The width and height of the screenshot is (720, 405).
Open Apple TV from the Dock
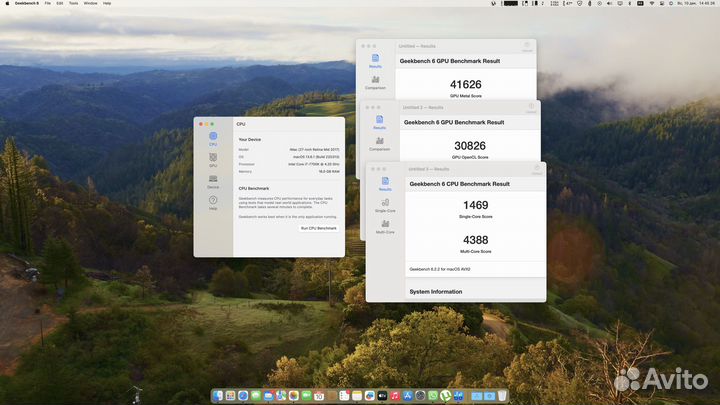tap(382, 395)
